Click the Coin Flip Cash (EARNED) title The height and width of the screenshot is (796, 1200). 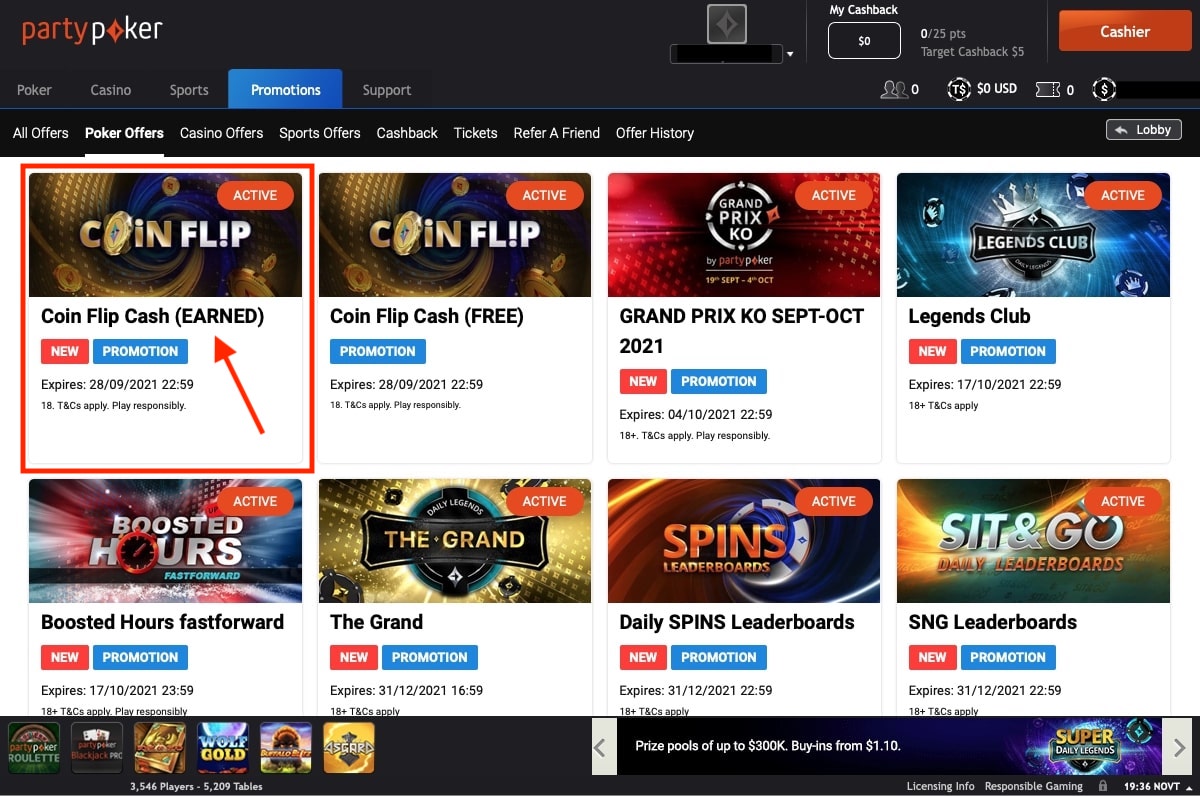[152, 316]
